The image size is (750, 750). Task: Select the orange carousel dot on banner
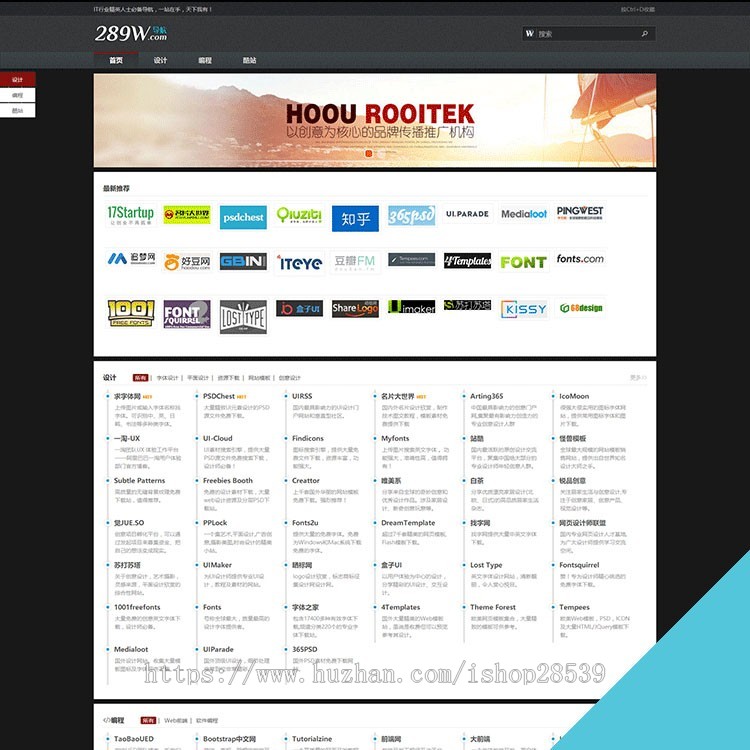point(368,154)
